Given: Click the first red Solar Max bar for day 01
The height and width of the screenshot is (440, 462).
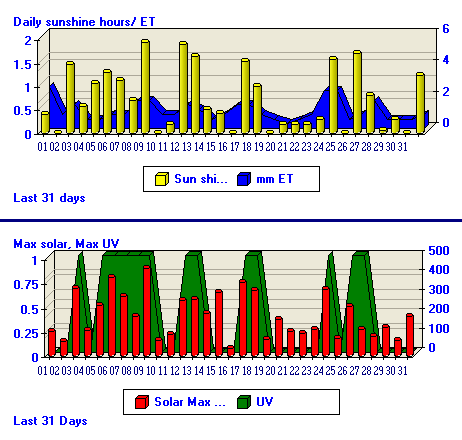Looking at the screenshot, I should click(x=51, y=343).
